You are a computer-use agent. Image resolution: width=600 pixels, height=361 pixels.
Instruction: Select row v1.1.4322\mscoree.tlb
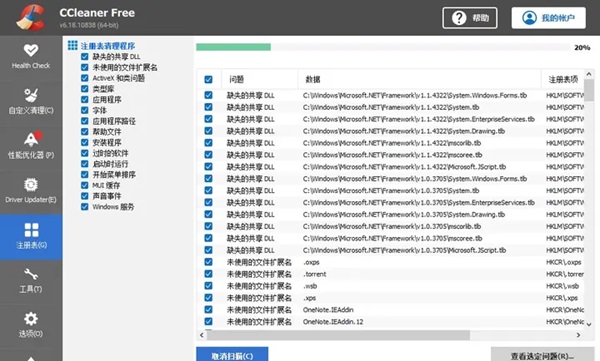[391, 155]
